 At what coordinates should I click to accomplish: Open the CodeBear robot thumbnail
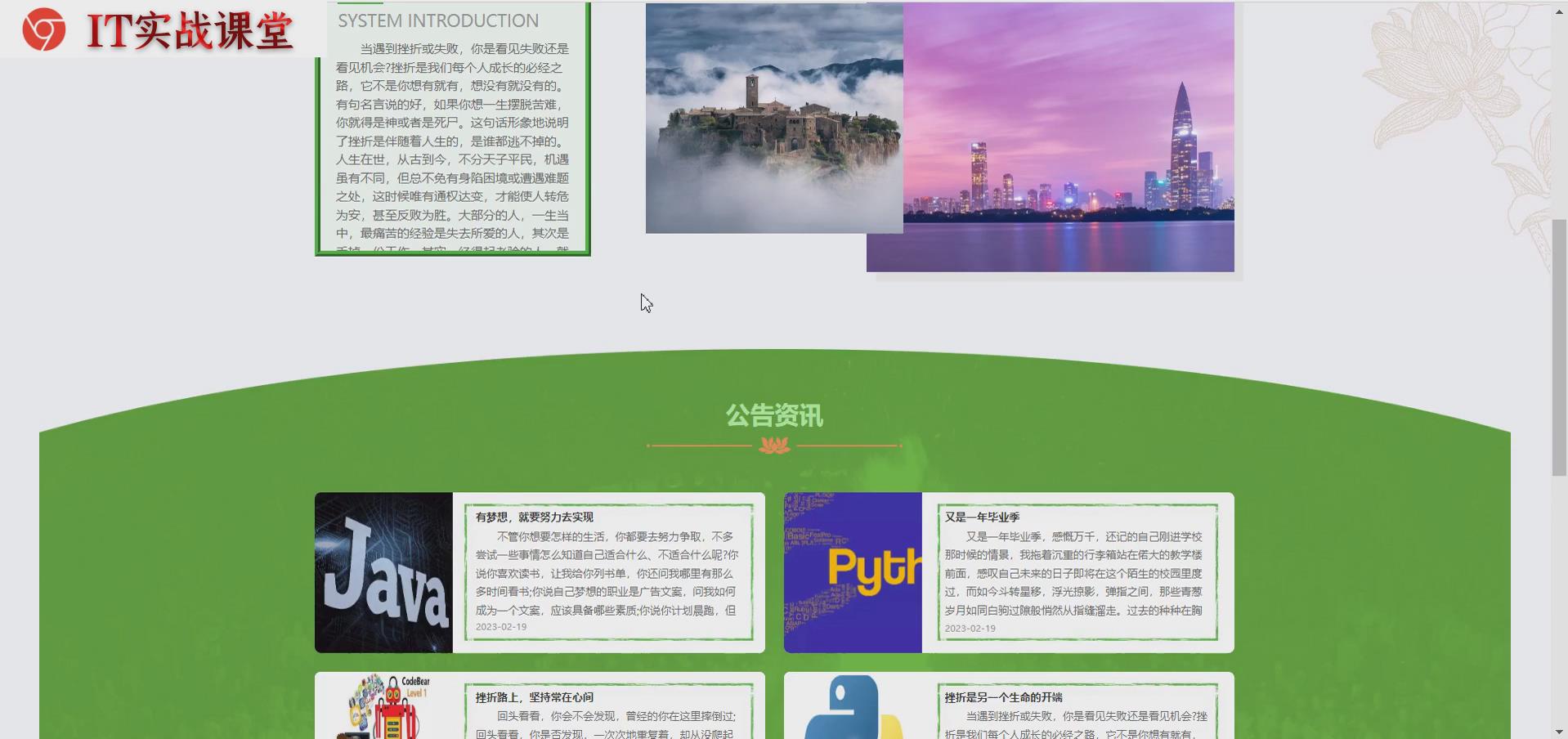(383, 705)
